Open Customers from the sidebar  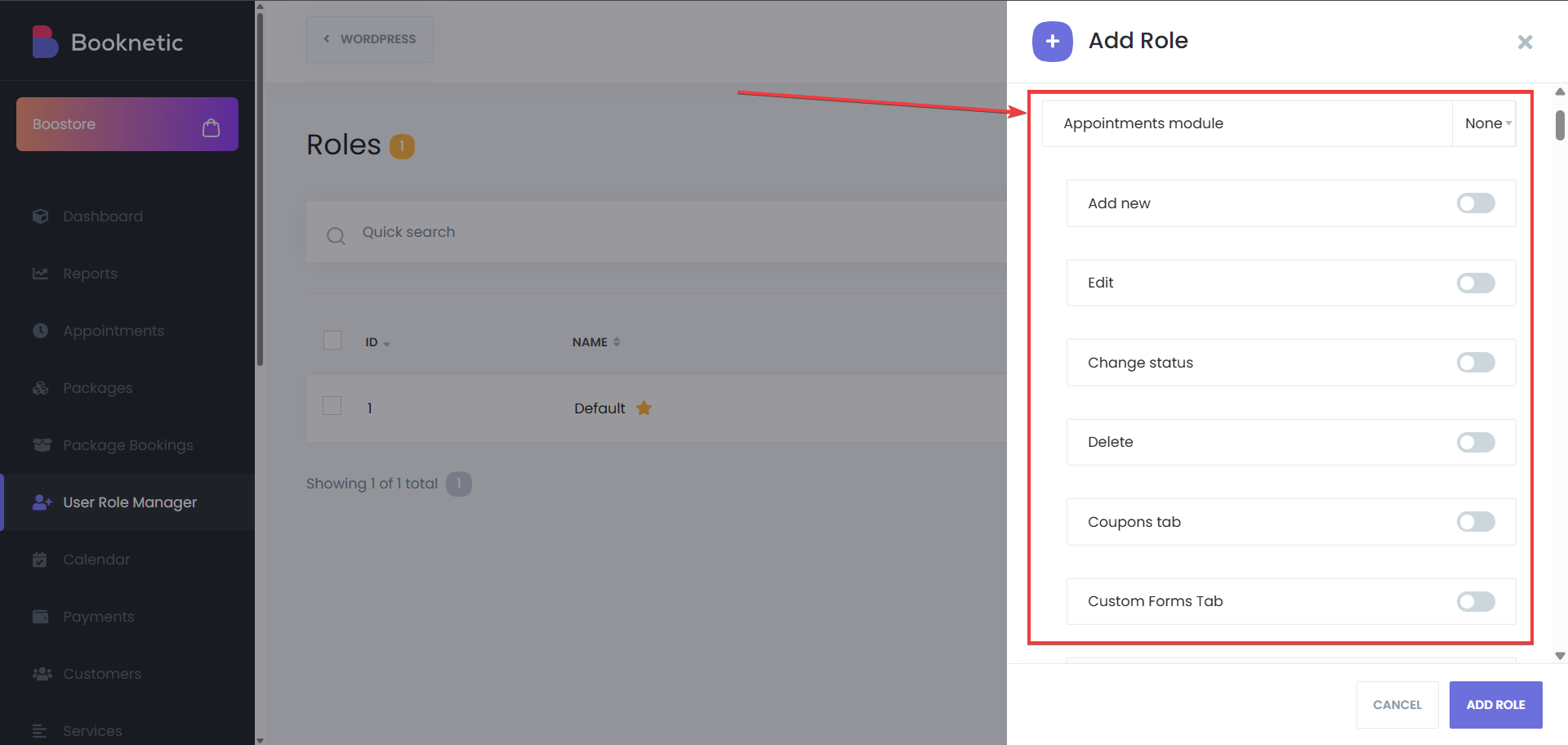point(127,674)
